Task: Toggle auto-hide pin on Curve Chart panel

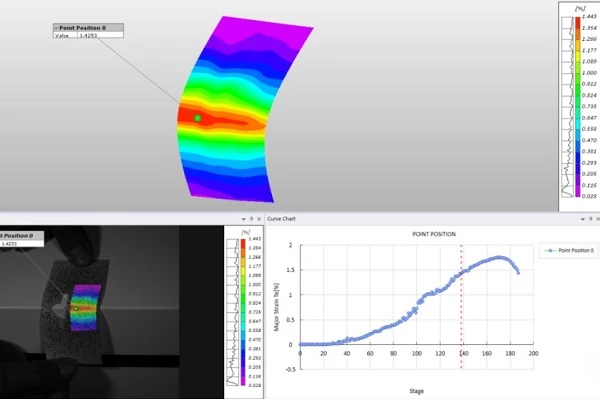Action: 590,219
